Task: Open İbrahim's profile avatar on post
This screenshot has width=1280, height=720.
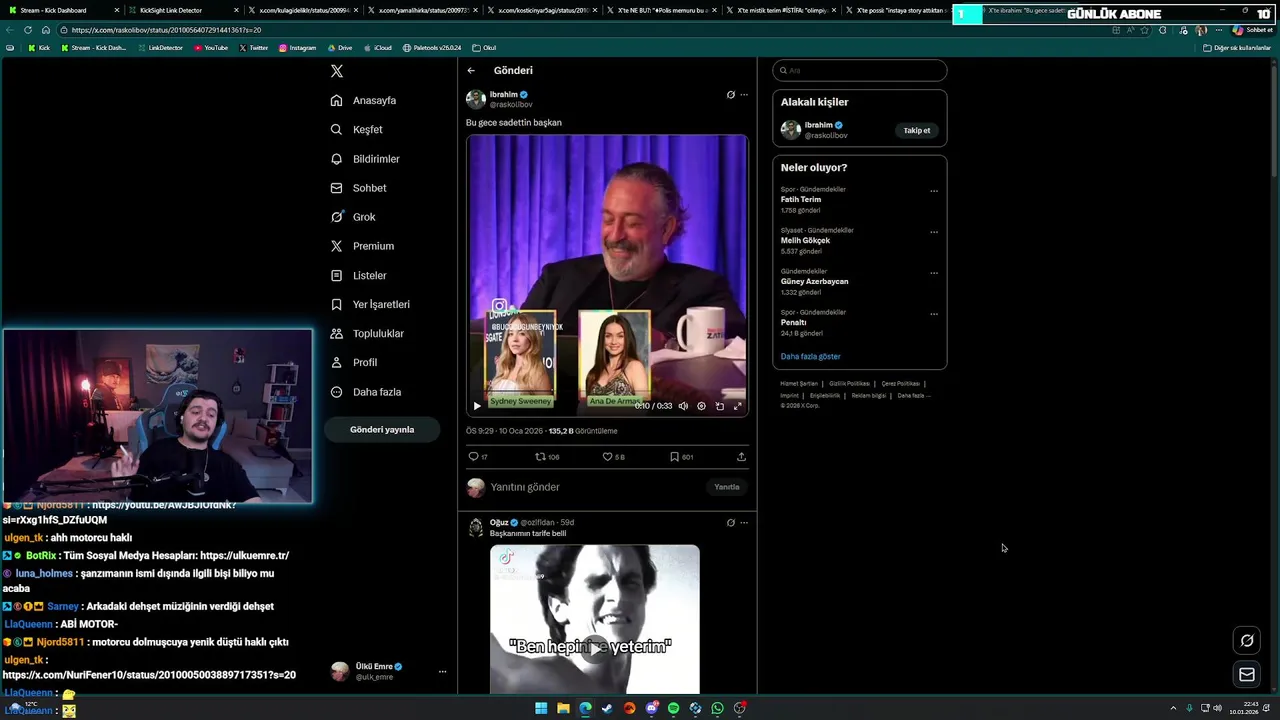Action: (476, 99)
